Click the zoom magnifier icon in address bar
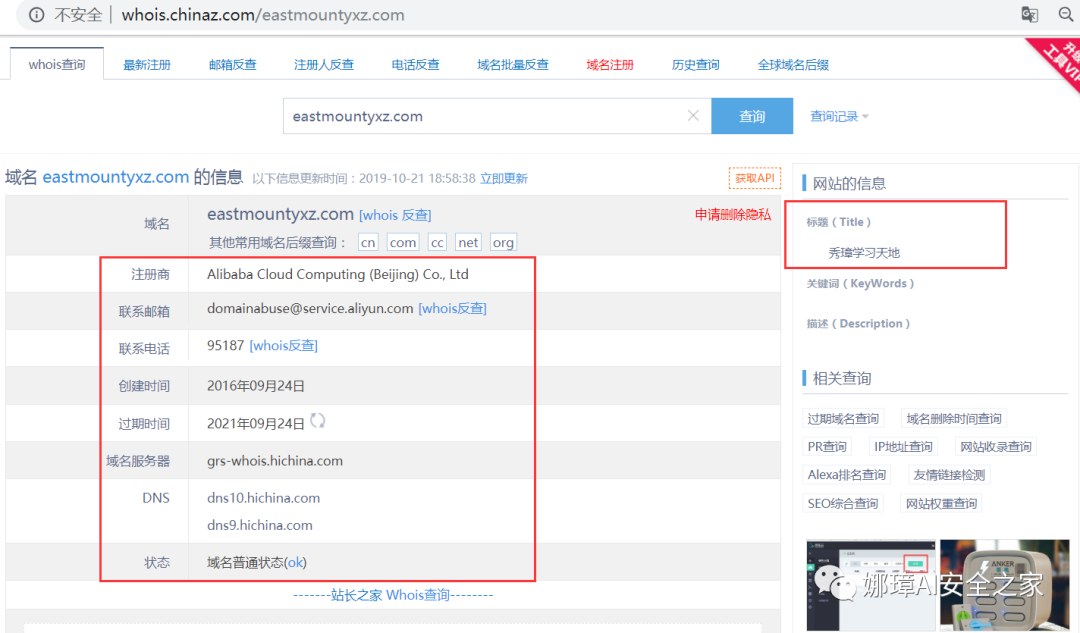Image resolution: width=1080 pixels, height=633 pixels. (x=1066, y=14)
